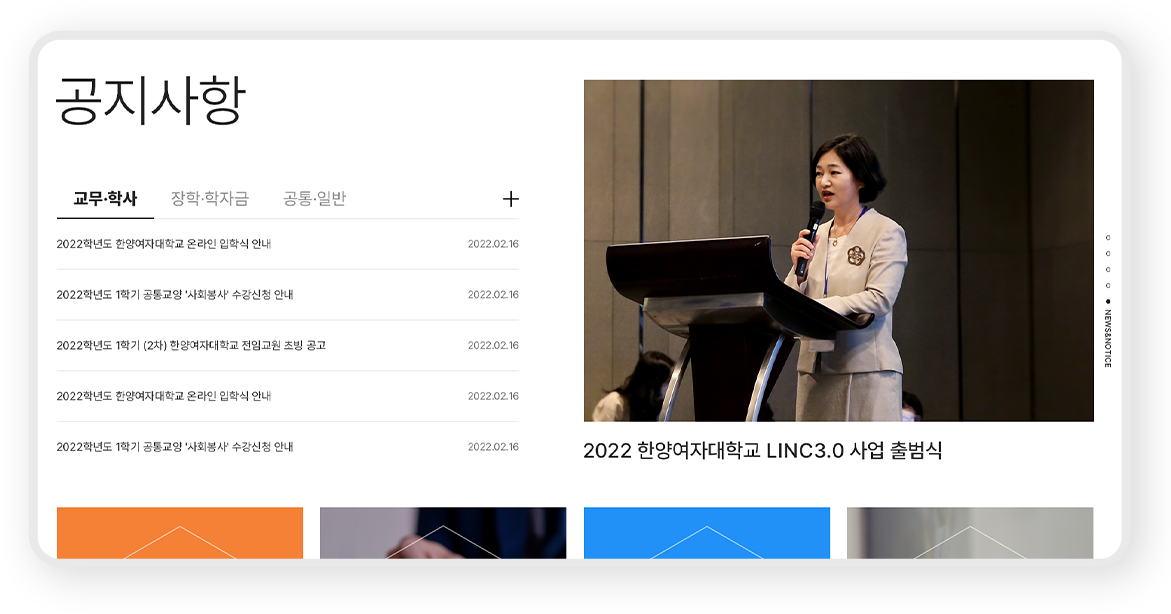Image resolution: width=1171 pixels, height=614 pixels.
Task: Select the indicator dot just before NEWS&NOTICE
Action: (x=1108, y=285)
